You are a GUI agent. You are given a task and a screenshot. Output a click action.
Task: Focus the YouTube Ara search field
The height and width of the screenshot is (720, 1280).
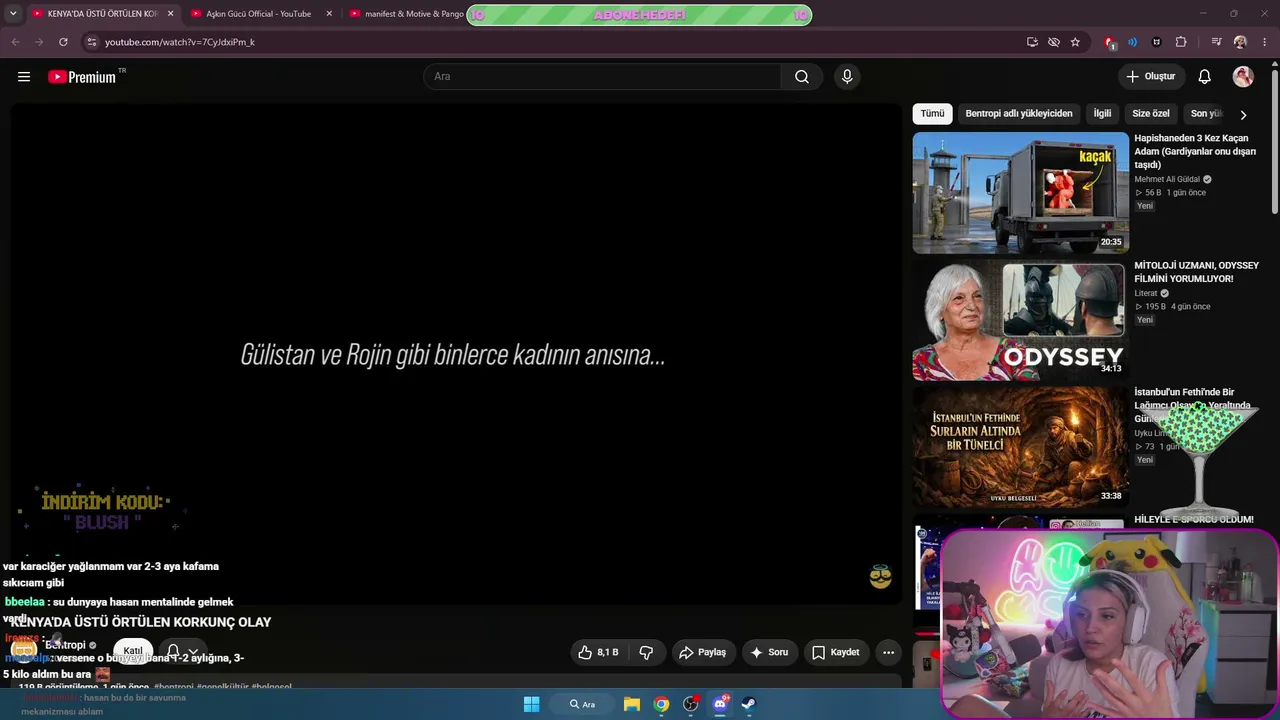602,77
